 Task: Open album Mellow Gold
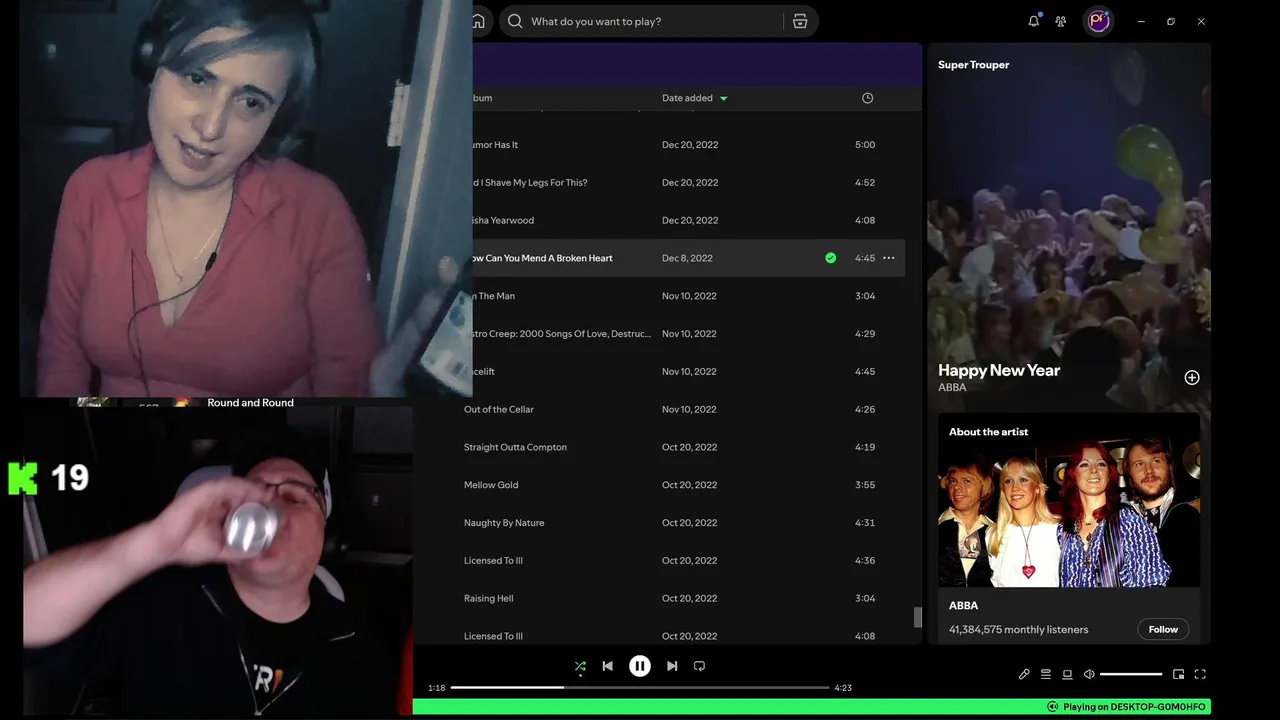point(491,485)
